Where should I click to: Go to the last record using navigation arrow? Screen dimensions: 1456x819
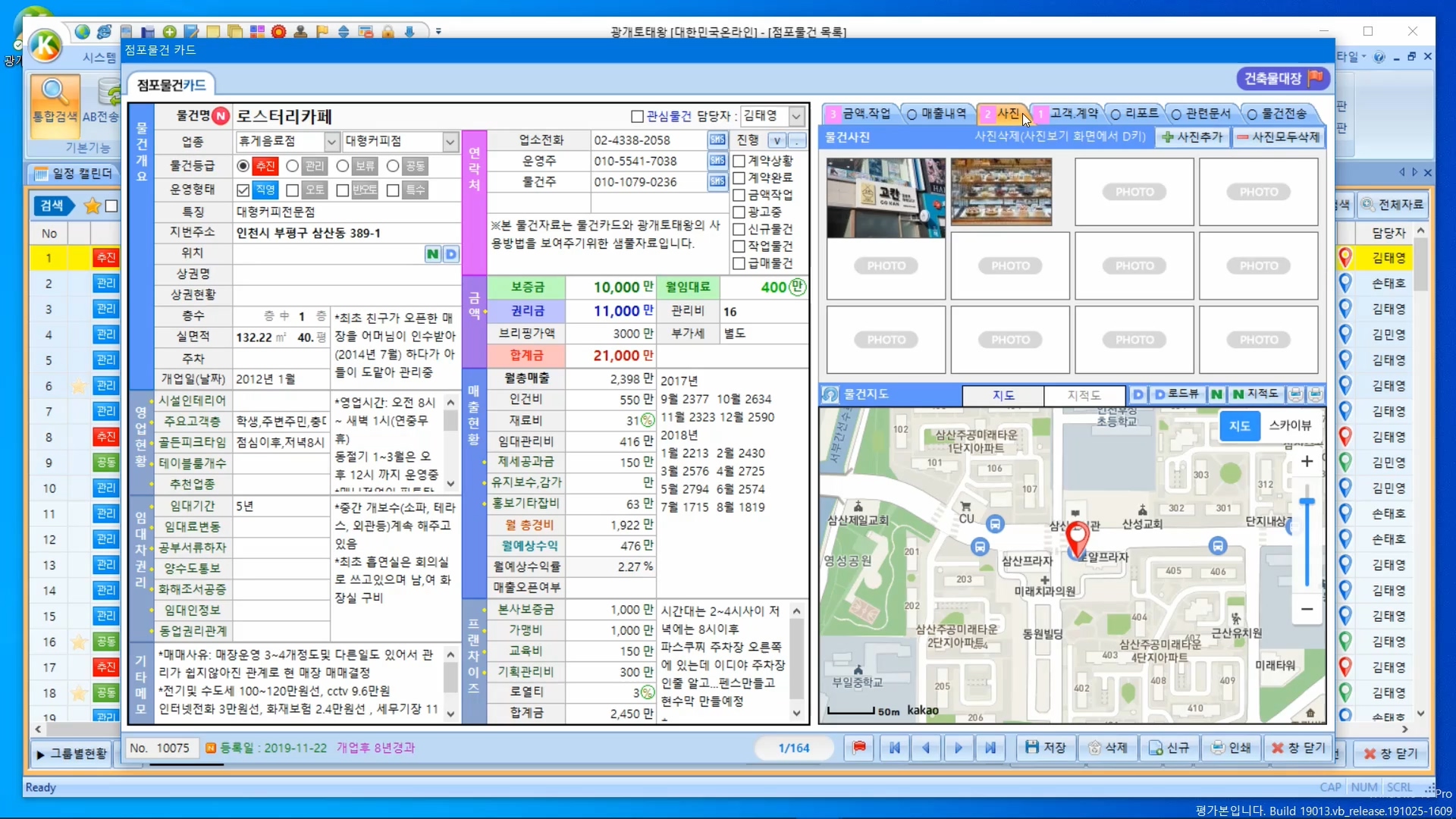coord(990,748)
